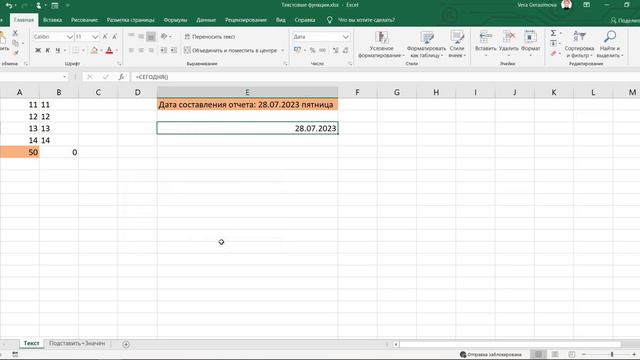Toggle bold formatting (Ж)
The image size is (640, 360).
click(38, 50)
